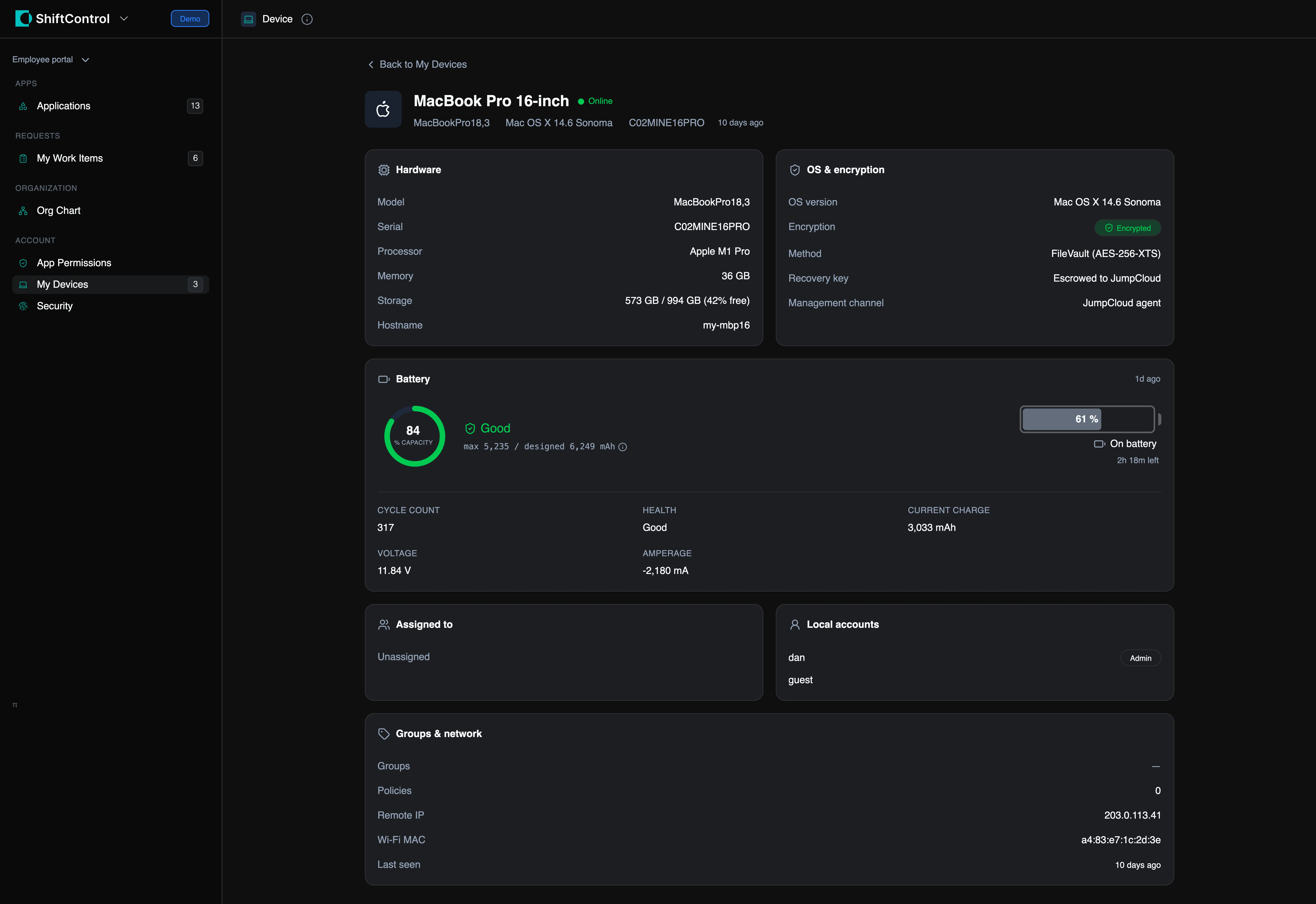The image size is (1316, 904).
Task: Click the Org Chart hierarchy icon
Action: [23, 211]
